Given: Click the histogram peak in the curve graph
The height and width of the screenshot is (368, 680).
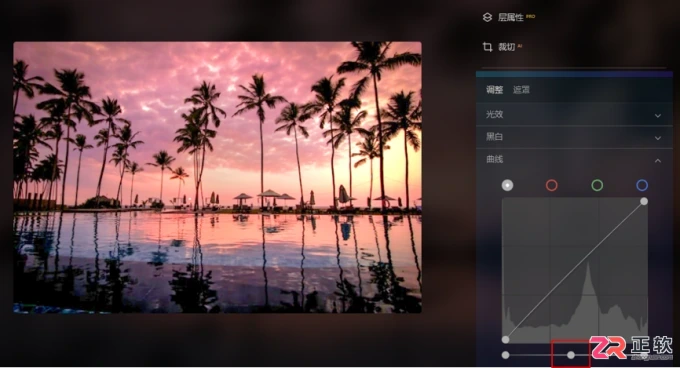Looking at the screenshot, I should 588,265.
